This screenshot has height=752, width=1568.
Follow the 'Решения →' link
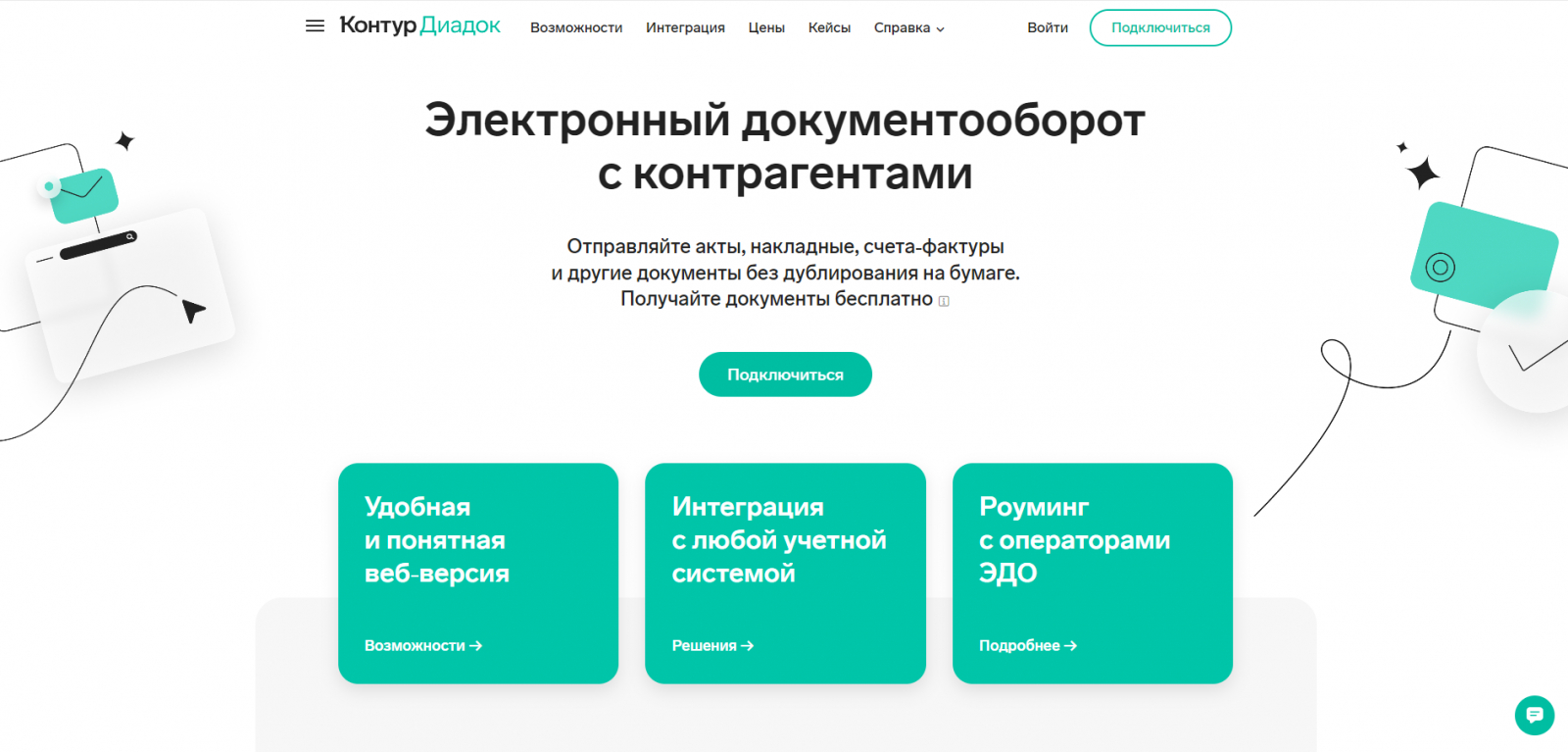pos(712,645)
